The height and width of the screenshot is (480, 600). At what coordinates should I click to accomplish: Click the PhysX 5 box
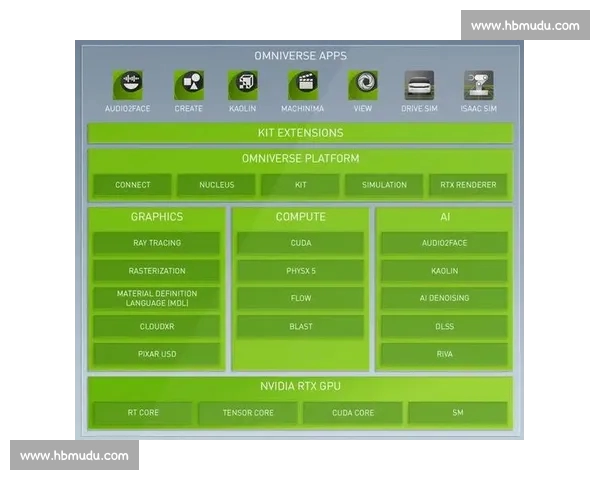pos(300,270)
